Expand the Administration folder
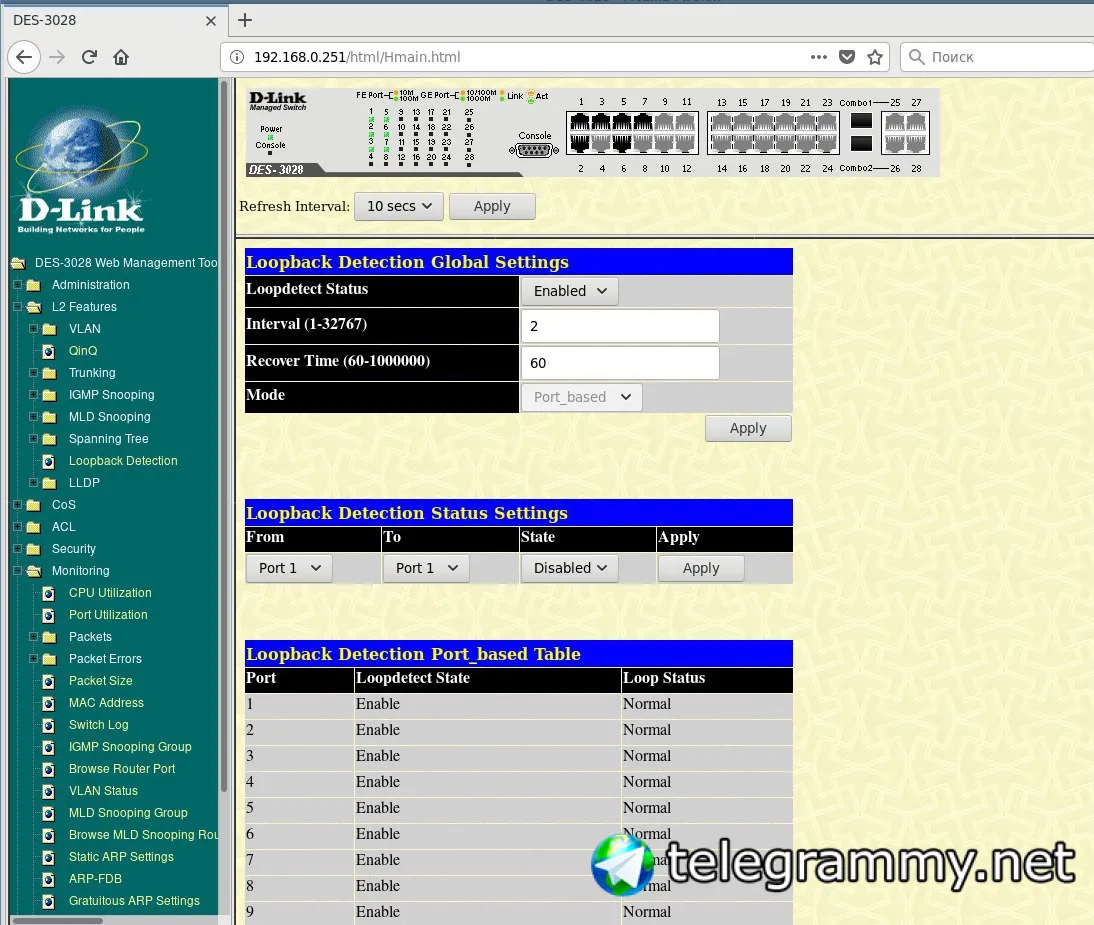Screen dimensions: 1094x925 click(x=18, y=285)
